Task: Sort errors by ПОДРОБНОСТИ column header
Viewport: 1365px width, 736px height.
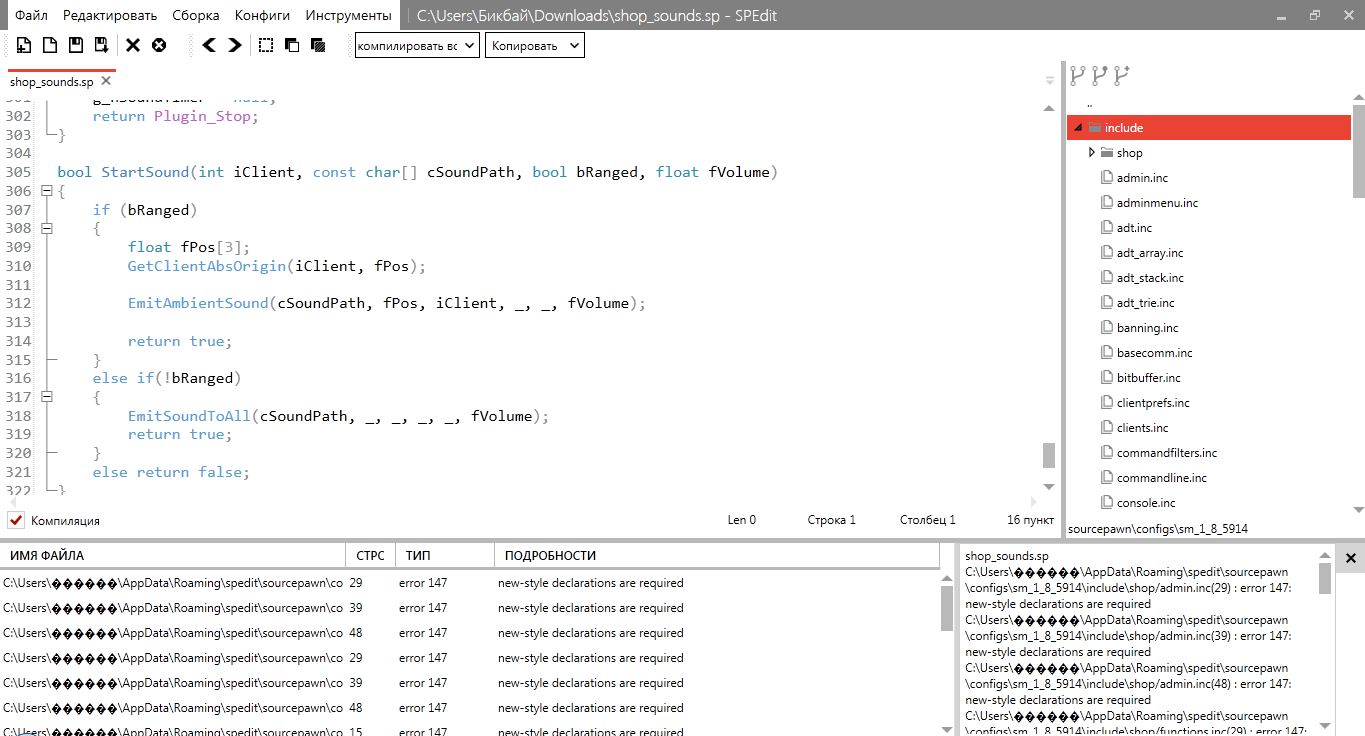Action: pyautogui.click(x=717, y=555)
